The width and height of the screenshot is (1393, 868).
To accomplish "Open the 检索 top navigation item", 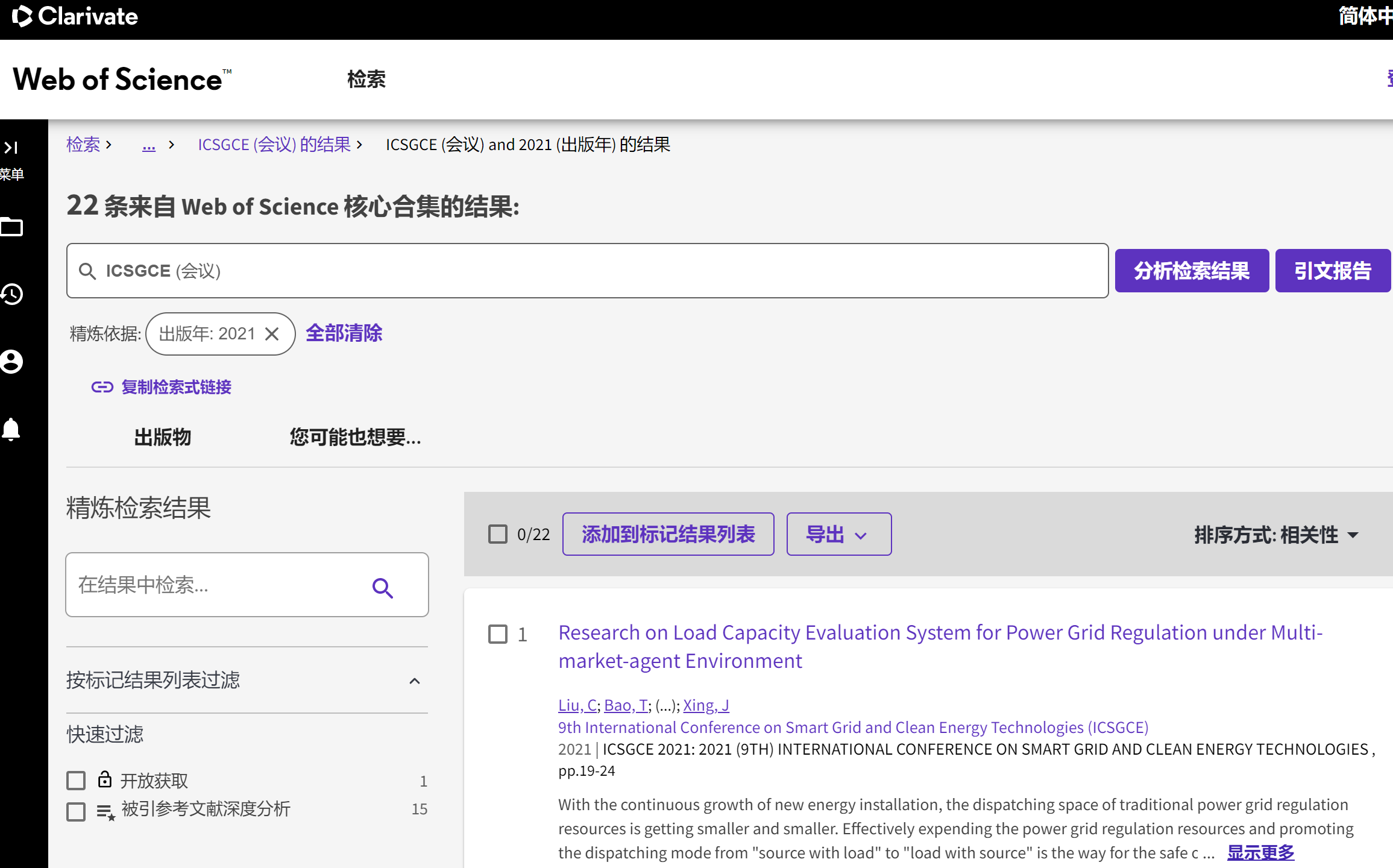I will (x=366, y=79).
